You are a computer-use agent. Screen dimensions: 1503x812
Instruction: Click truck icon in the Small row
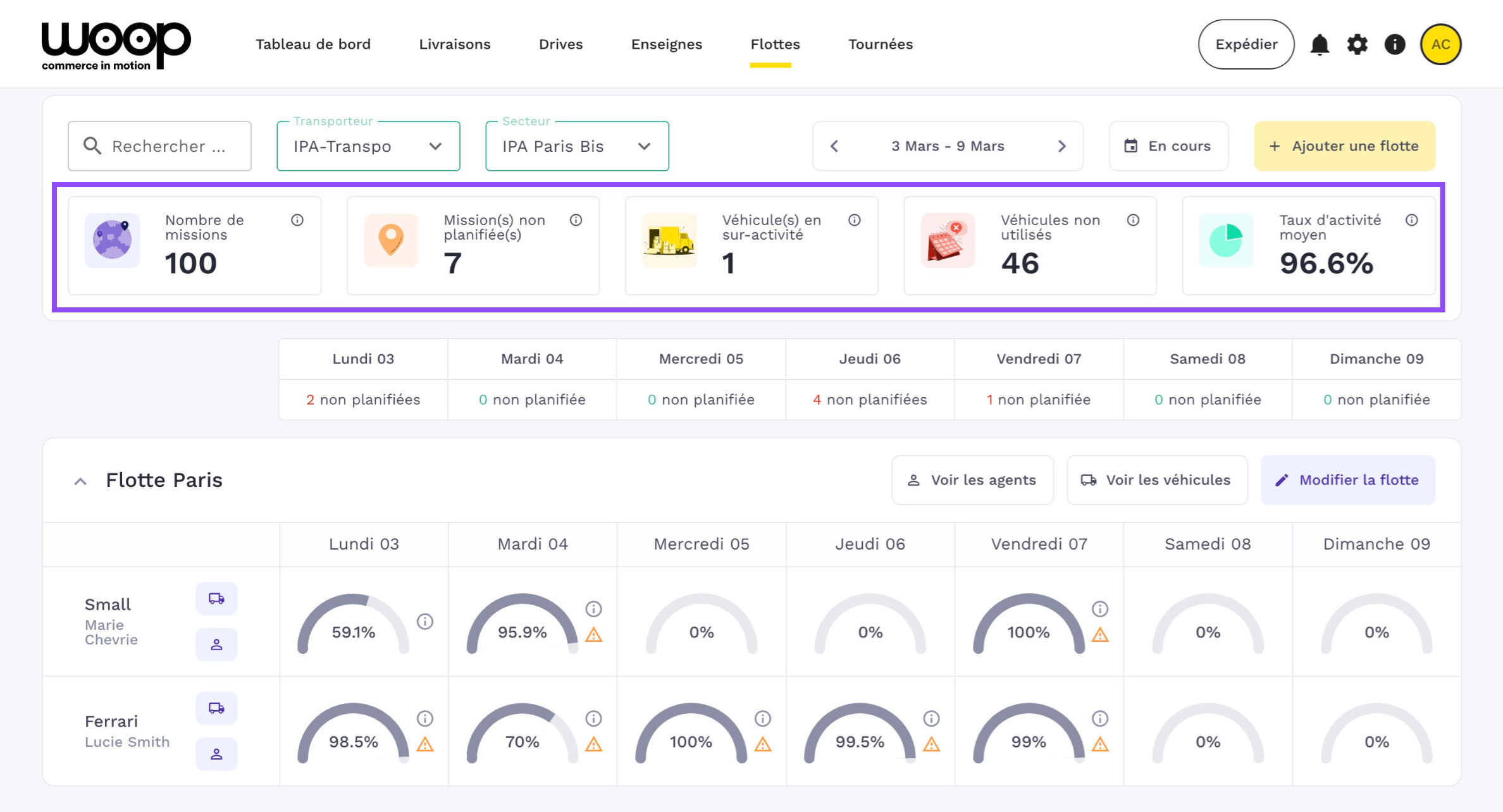click(216, 598)
